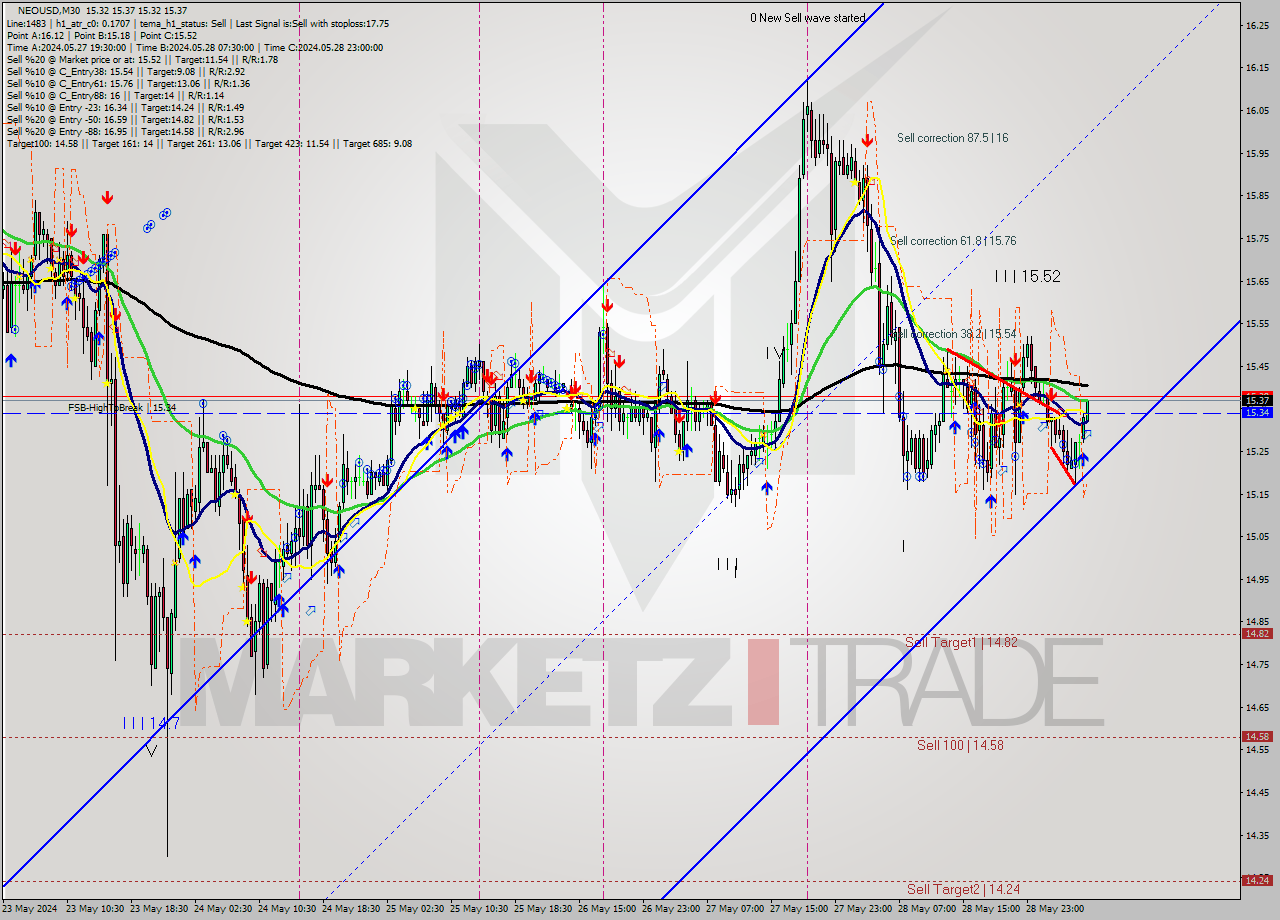Viewport: 1280px width, 920px height.
Task: Click '27 May 15:00' on the time axis
Action: tap(797, 909)
